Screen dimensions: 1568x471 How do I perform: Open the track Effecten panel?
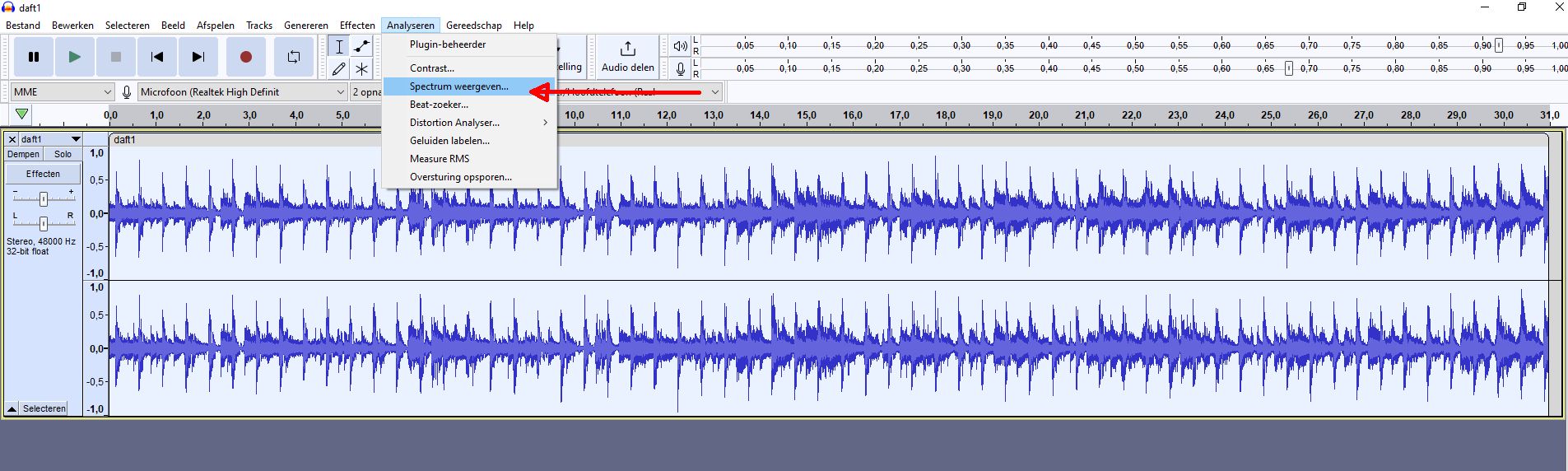(x=44, y=174)
